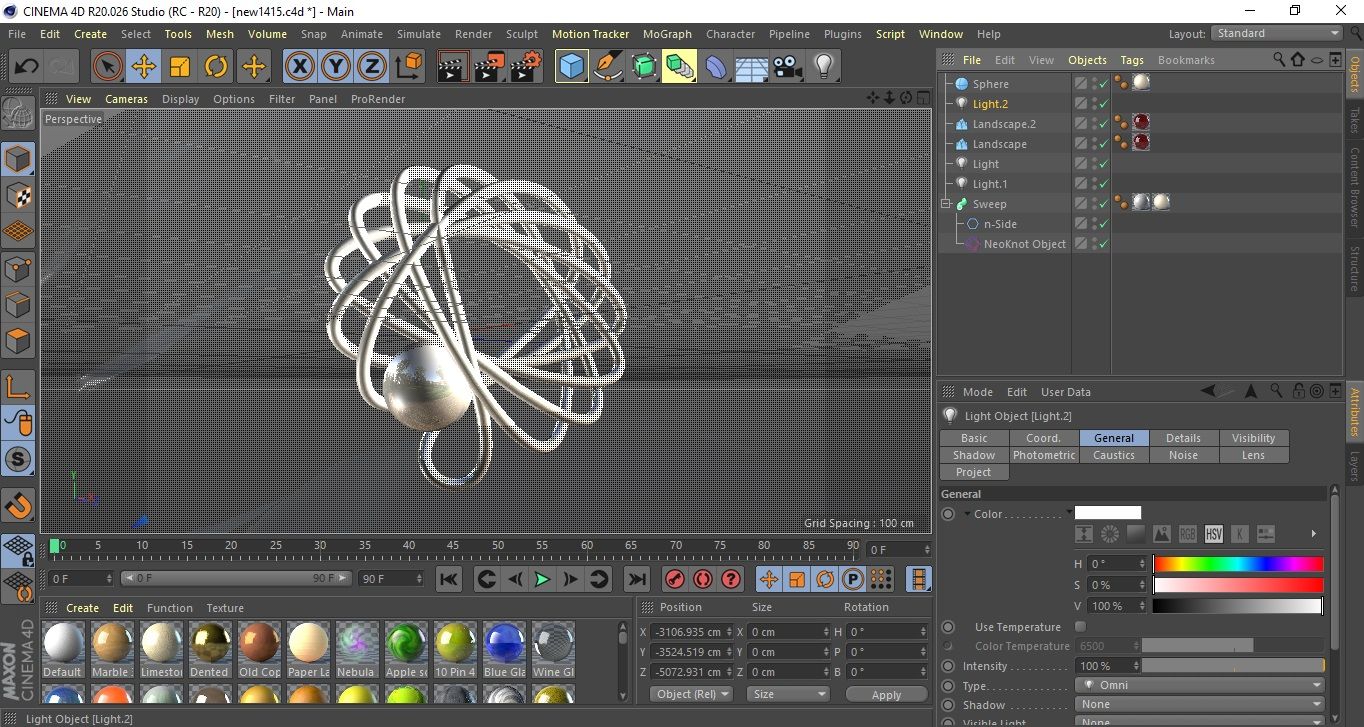This screenshot has width=1364, height=727.
Task: Select the Move tool in toolbar
Action: coord(144,67)
